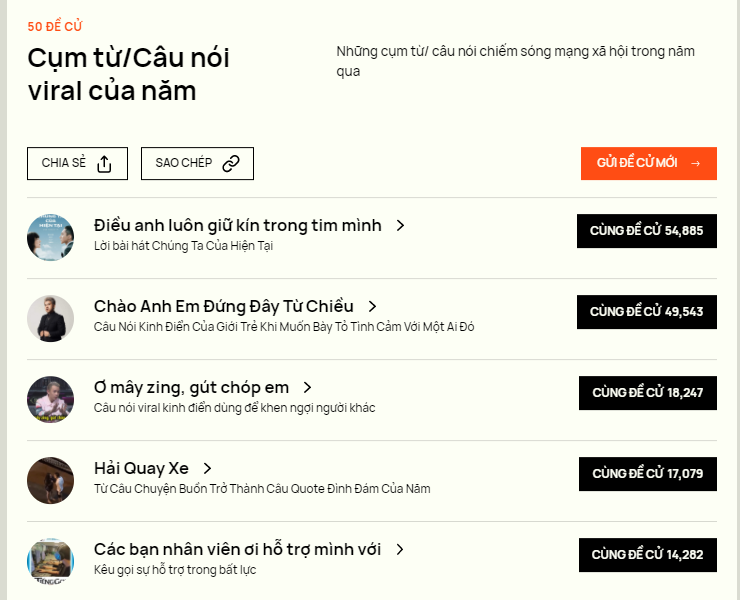Screen dimensions: 740x601
Task: Nominate with Cùng đề cử 18,247 button
Action: click(x=647, y=393)
